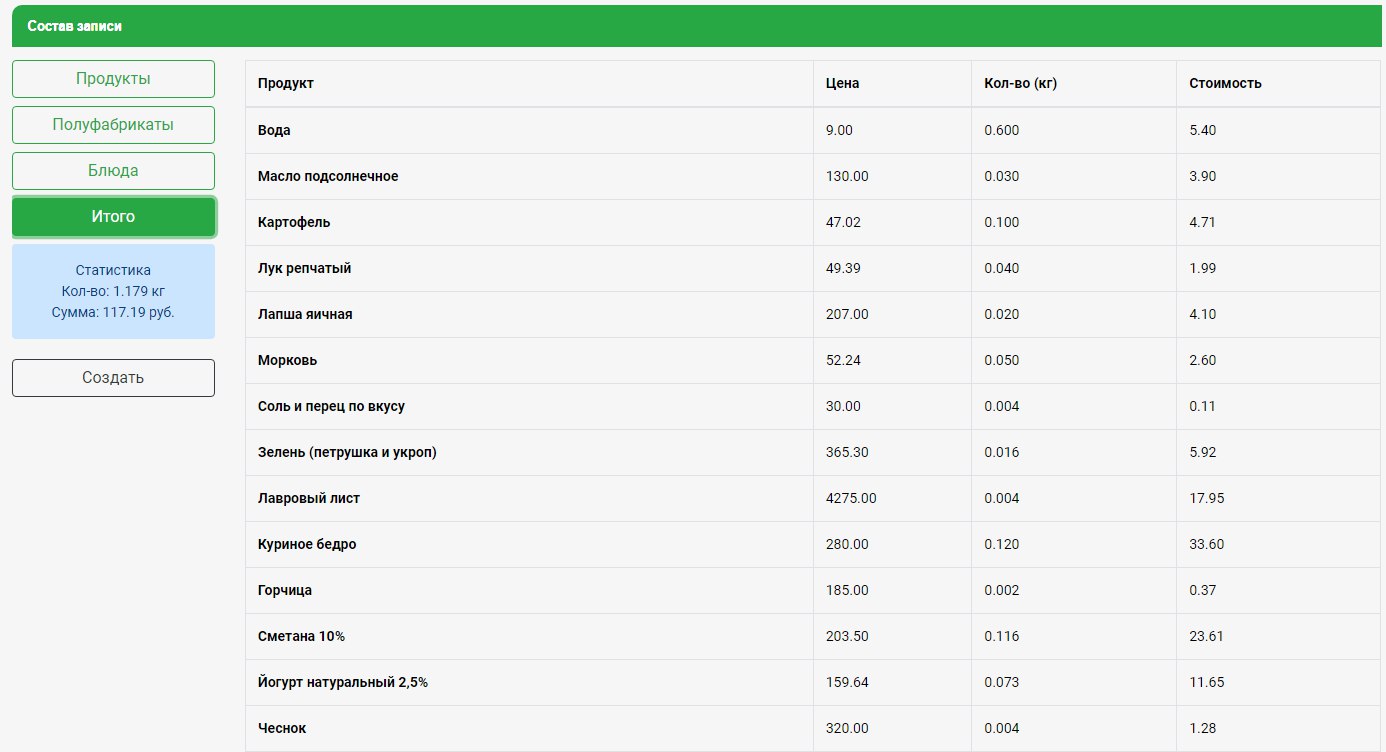Image resolution: width=1386 pixels, height=752 pixels.
Task: Select the Блюда tab
Action: 113,171
